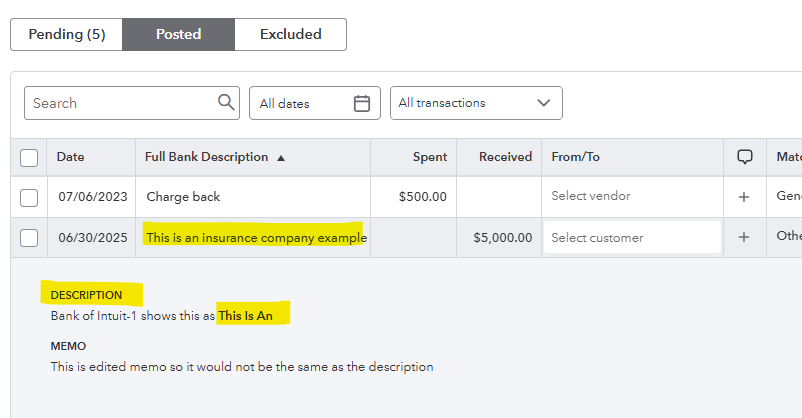802x418 pixels.
Task: Sort by Full Bank Description arrow
Action: click(x=281, y=158)
